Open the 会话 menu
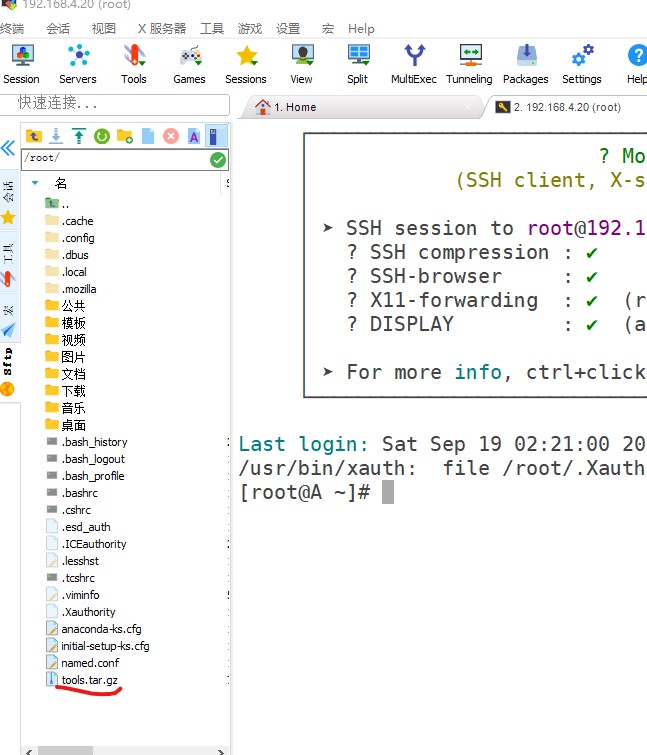647x755 pixels. tap(58, 28)
